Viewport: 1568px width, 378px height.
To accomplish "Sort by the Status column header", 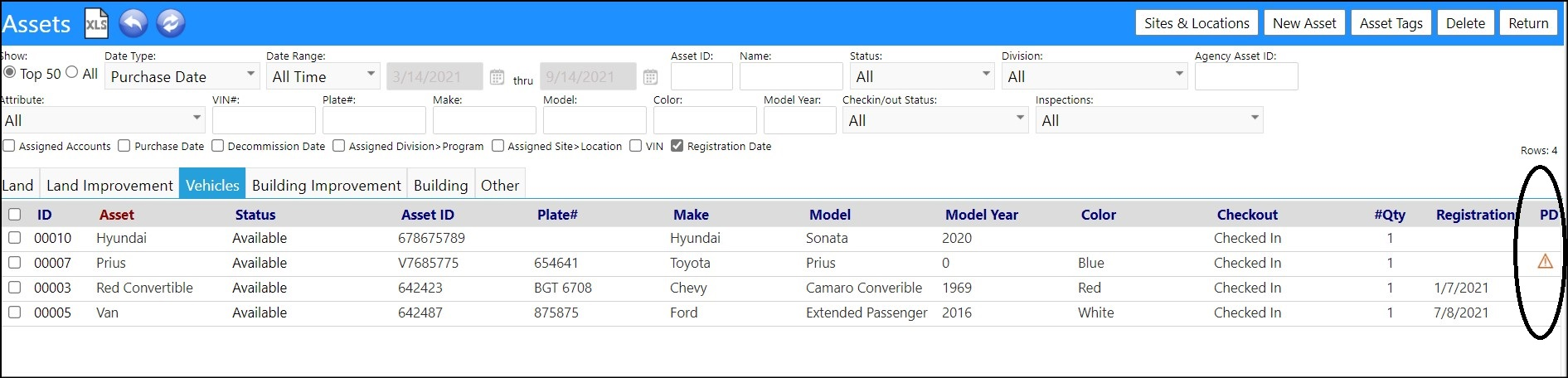I will [x=255, y=215].
